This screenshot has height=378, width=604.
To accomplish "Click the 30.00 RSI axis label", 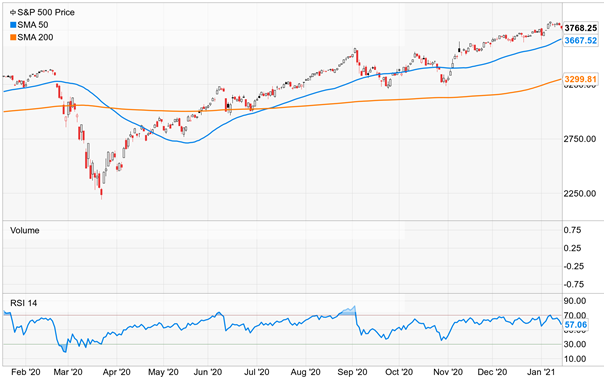I will click(575, 344).
